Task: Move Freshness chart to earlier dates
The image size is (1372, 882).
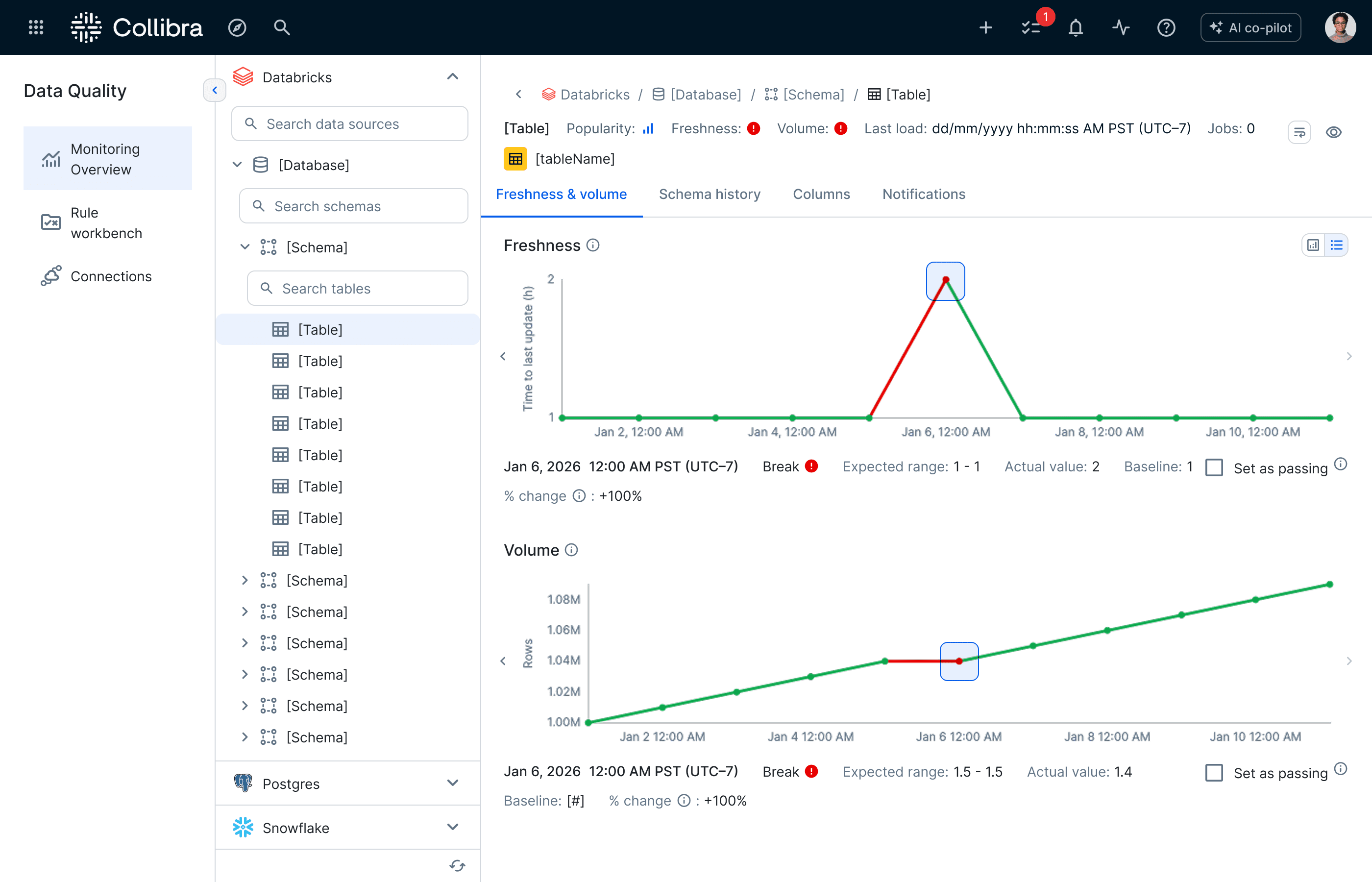Action: coord(503,356)
